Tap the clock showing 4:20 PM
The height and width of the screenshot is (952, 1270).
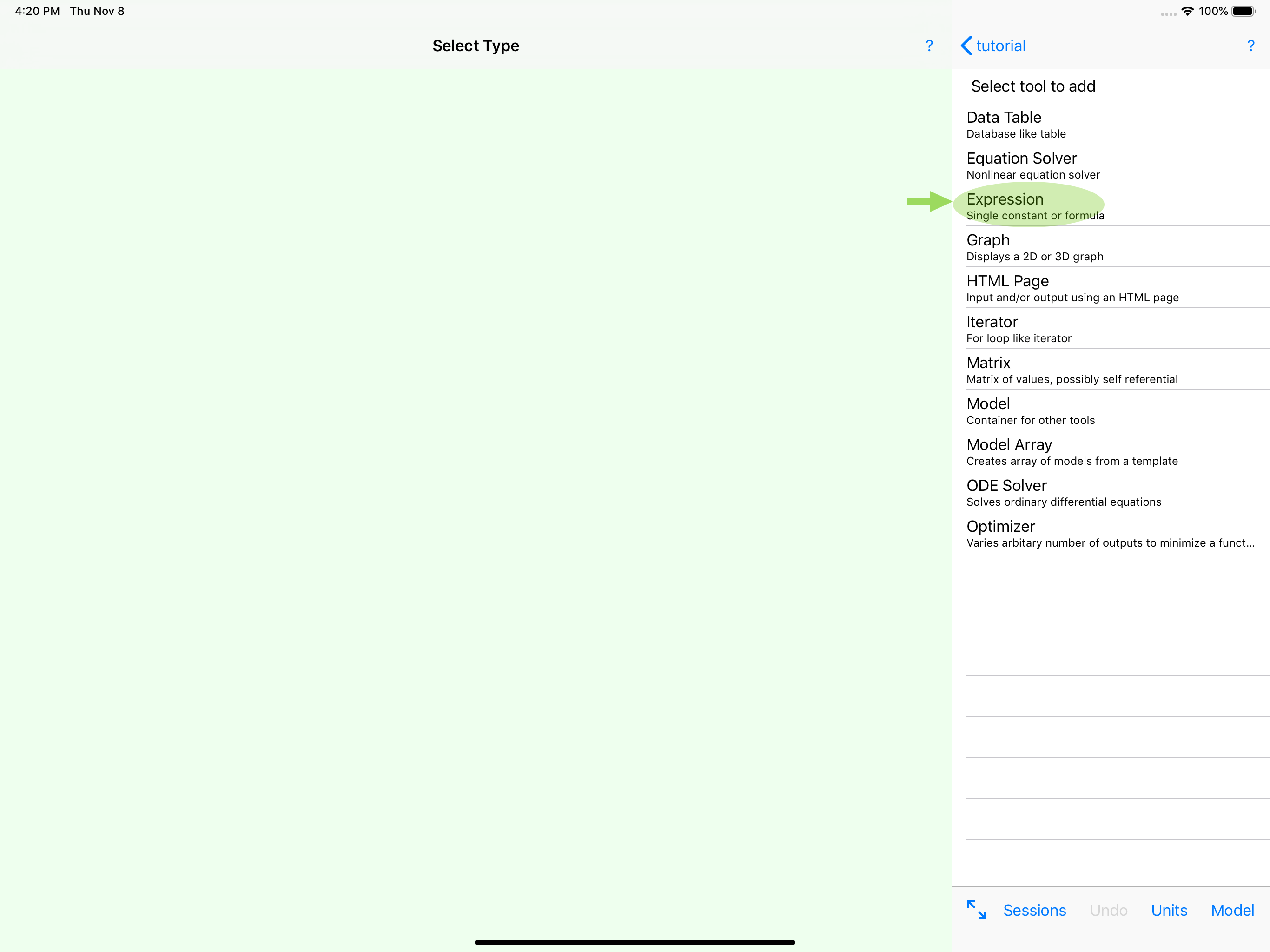(x=37, y=11)
